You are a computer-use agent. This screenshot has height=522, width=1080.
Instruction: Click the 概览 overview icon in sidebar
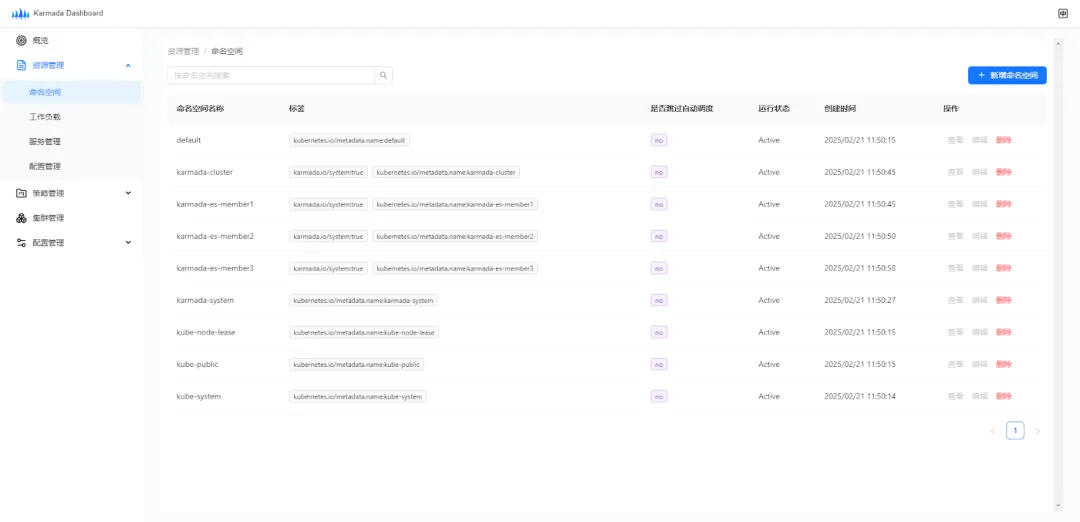[21, 40]
